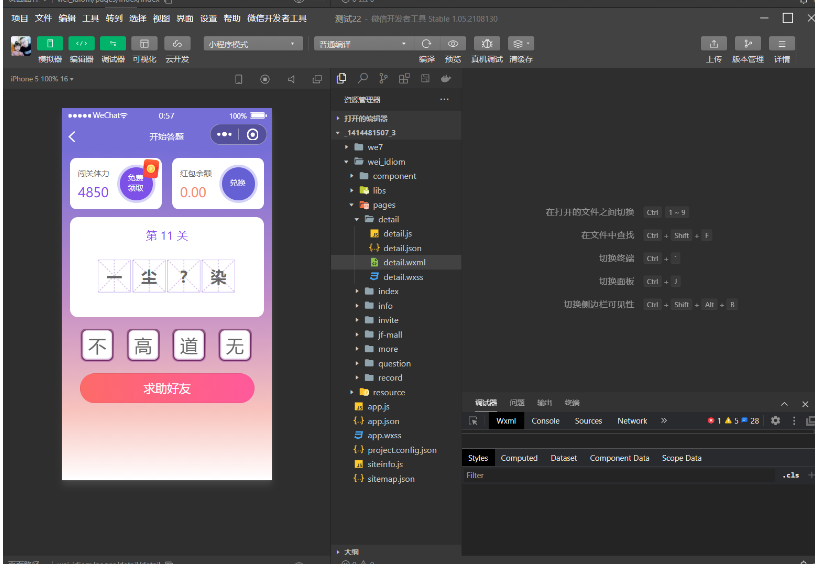815x564 pixels.
Task: Open the devtools settings gear icon
Action: 775,421
